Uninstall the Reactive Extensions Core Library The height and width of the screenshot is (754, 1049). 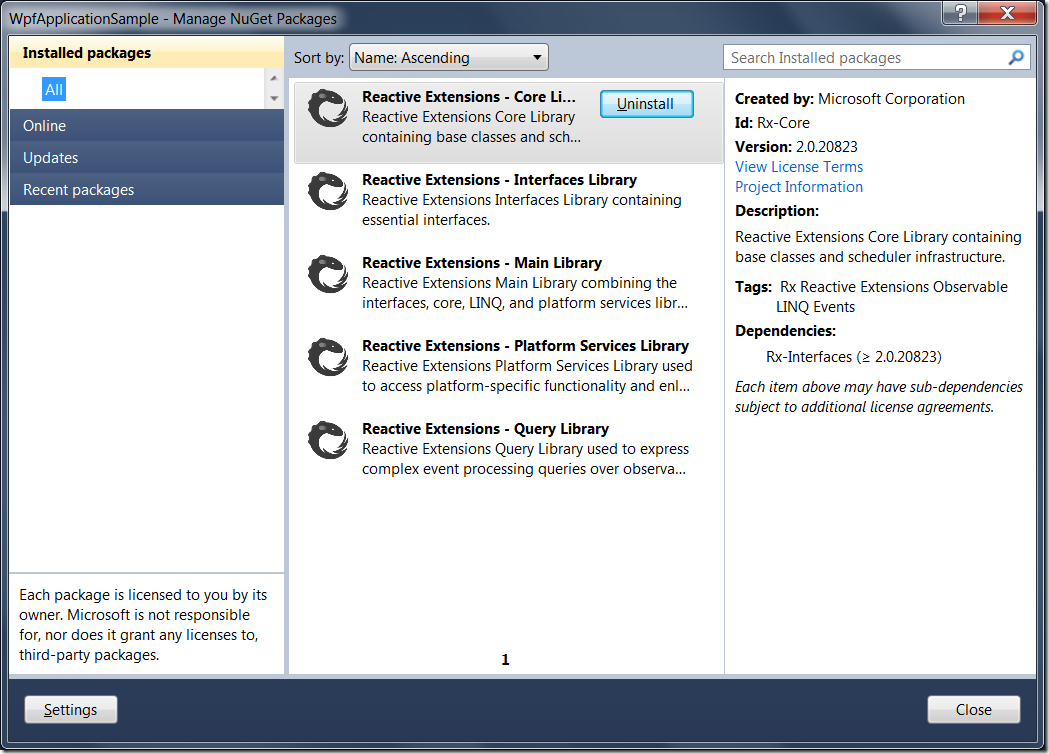(x=646, y=104)
